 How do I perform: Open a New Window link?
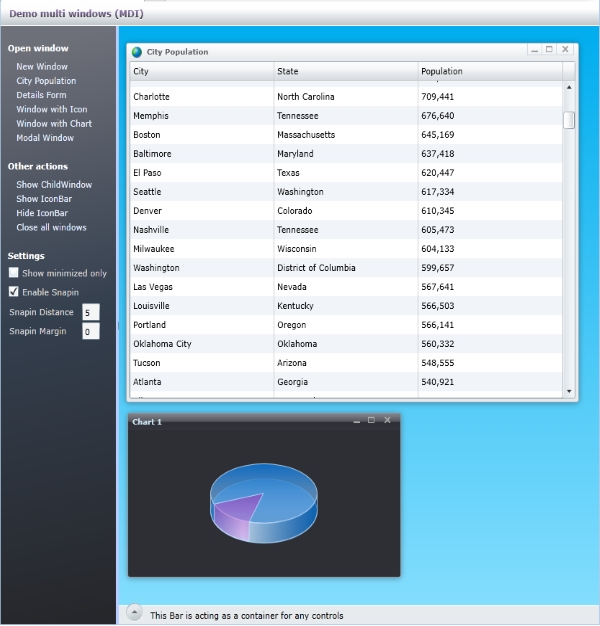[x=42, y=67]
